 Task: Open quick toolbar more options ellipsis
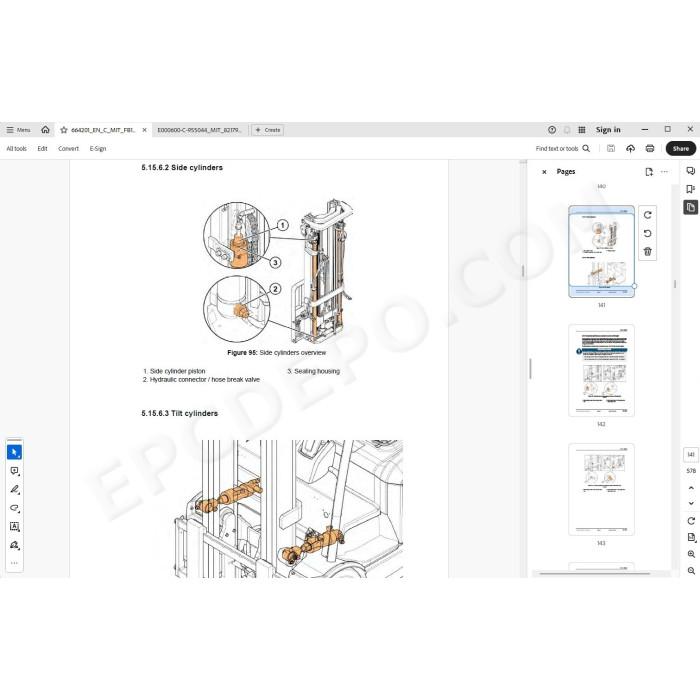click(x=14, y=563)
